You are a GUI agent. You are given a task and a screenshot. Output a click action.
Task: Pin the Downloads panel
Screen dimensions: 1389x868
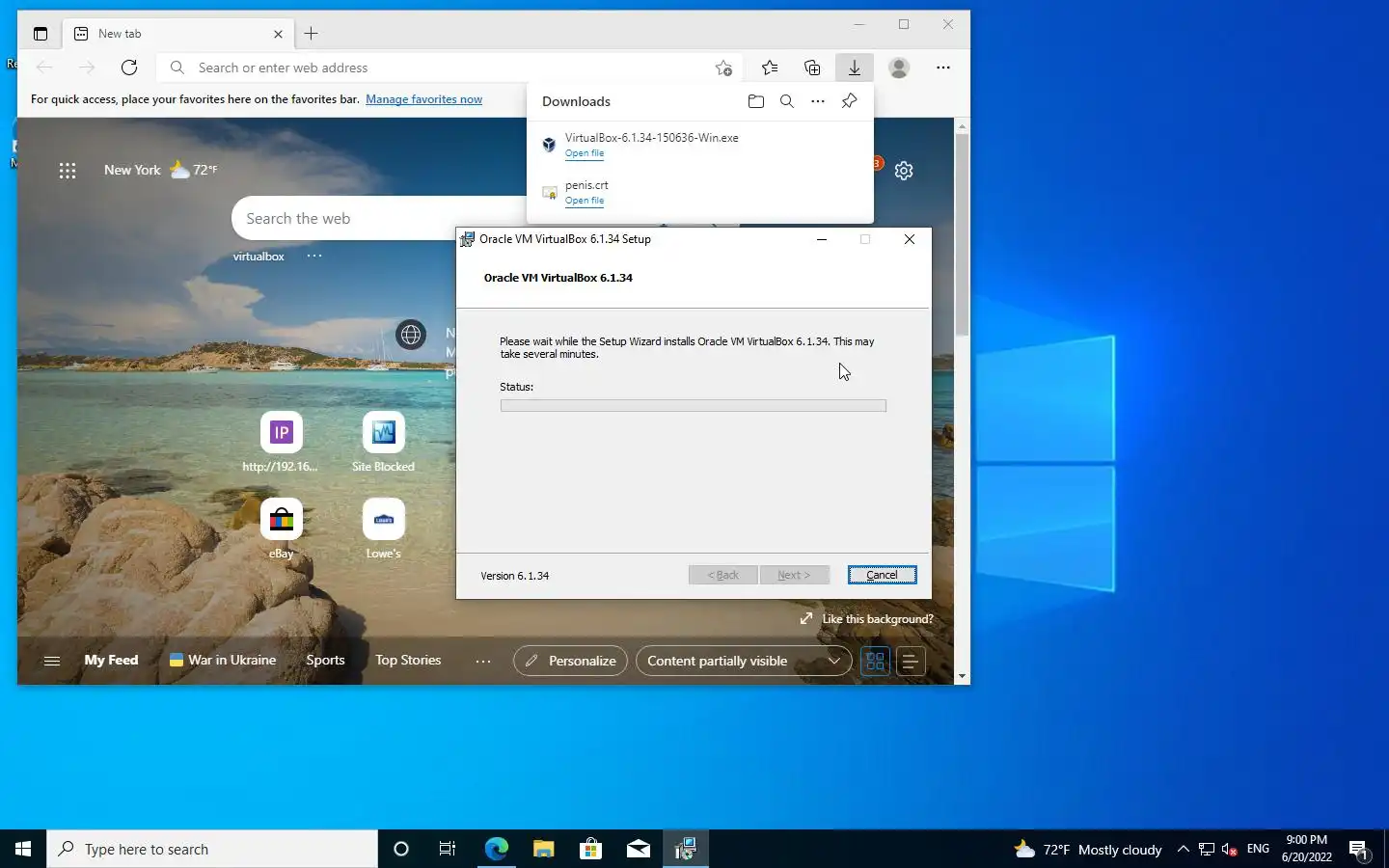[x=849, y=101]
